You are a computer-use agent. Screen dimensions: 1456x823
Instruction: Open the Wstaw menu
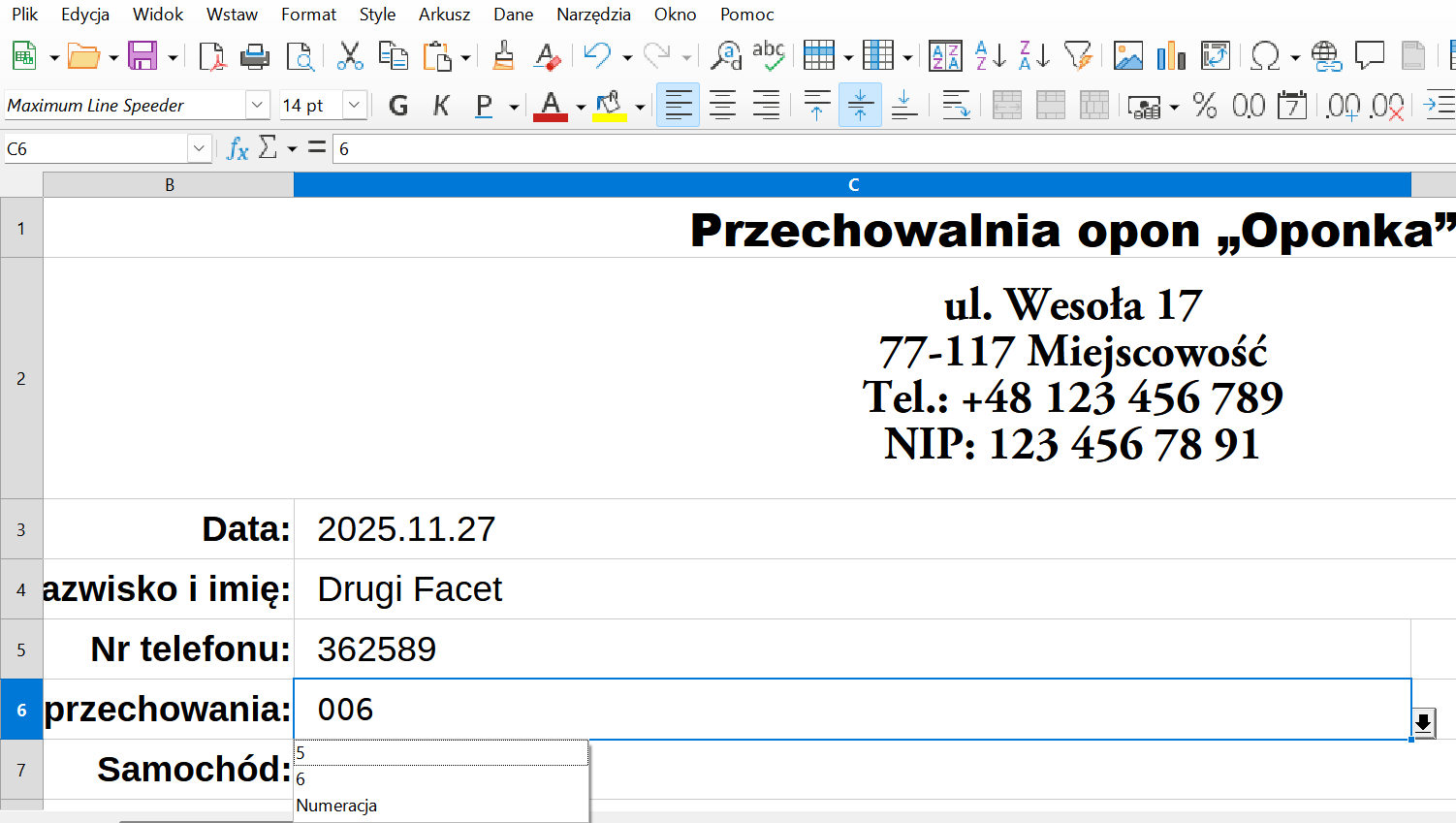click(232, 15)
